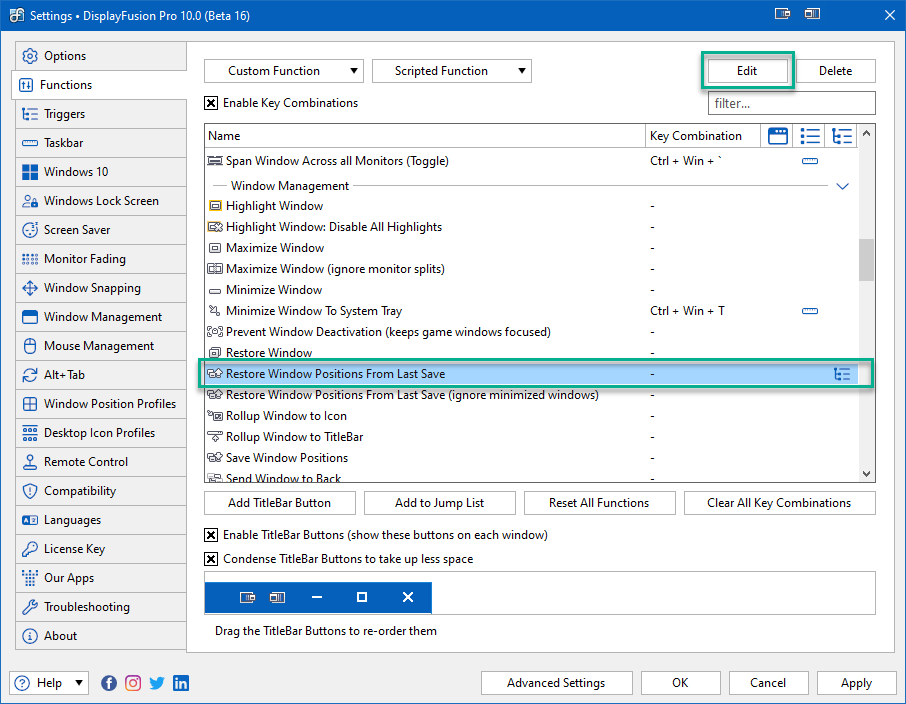This screenshot has height=704, width=906.
Task: Click the scrollbar down arrow in function list
Action: (x=866, y=474)
